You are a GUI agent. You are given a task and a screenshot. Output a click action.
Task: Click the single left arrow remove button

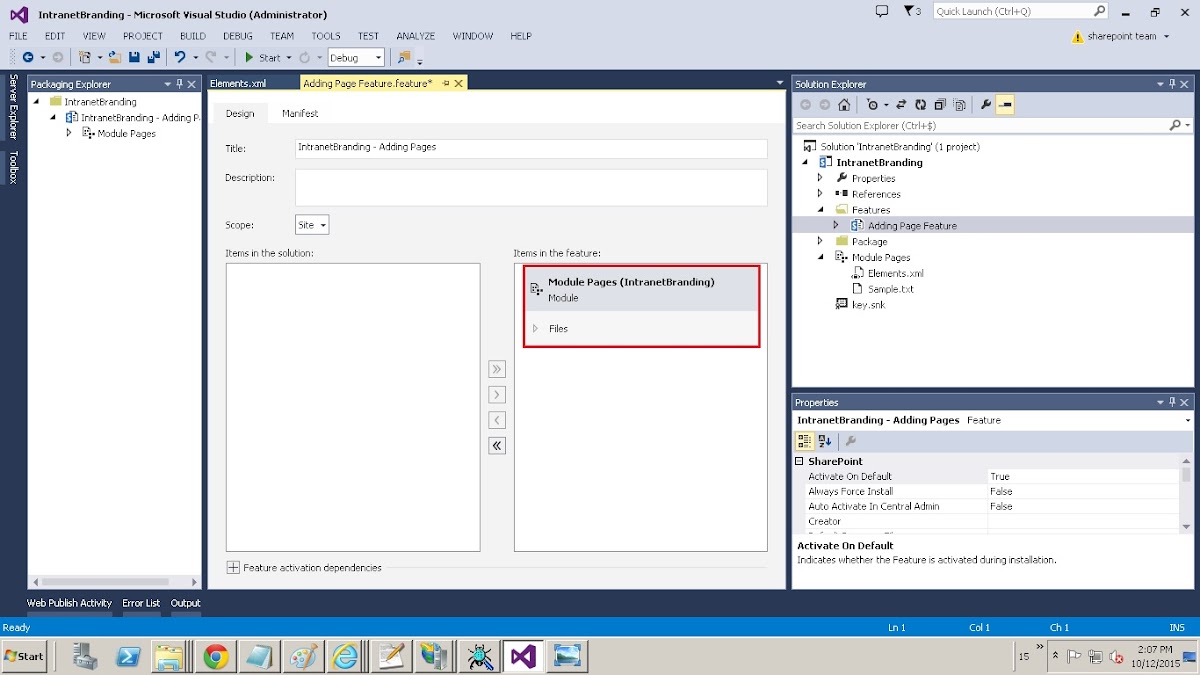[497, 420]
